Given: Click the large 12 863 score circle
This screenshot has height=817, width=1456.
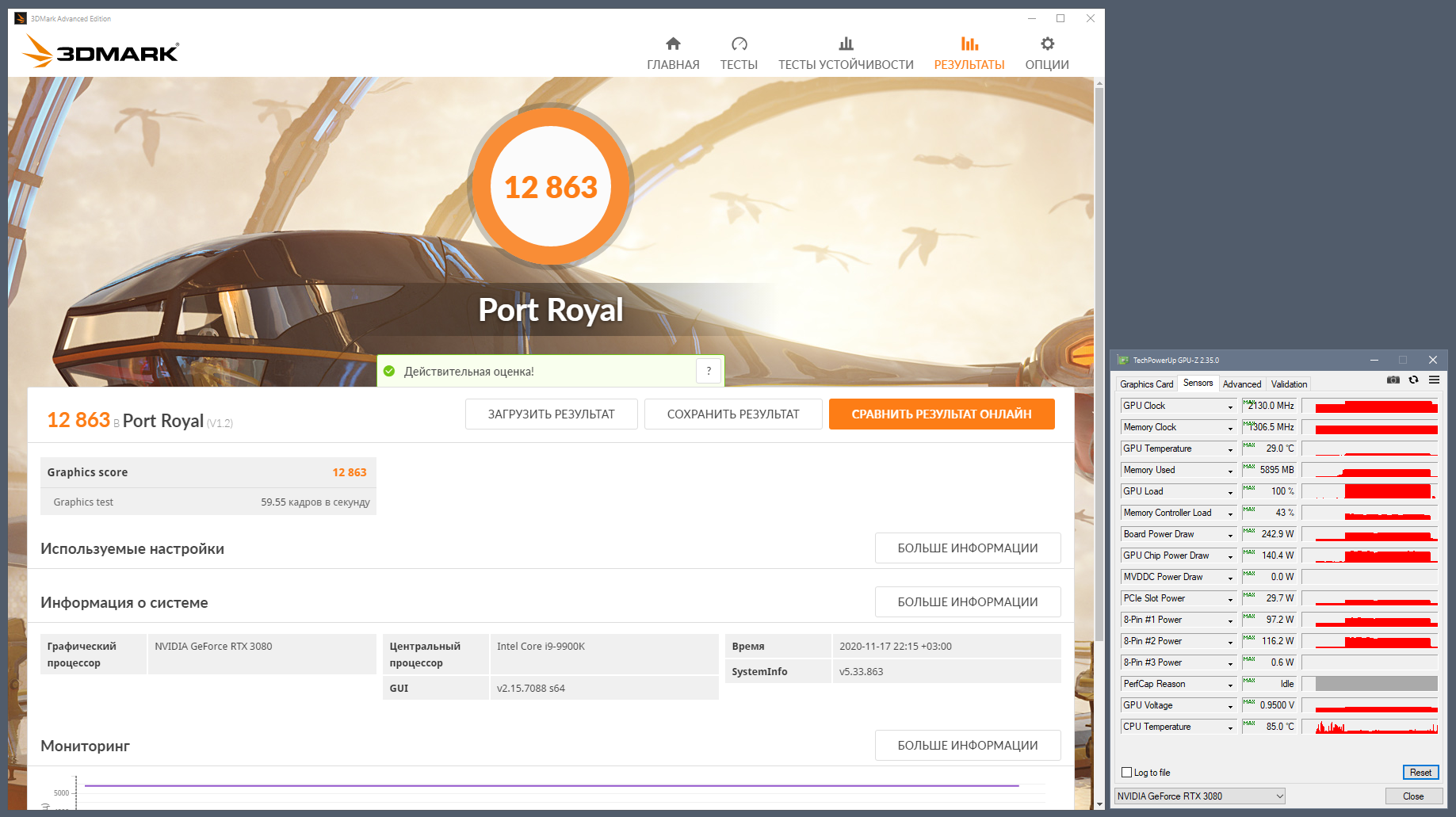Looking at the screenshot, I should click(x=551, y=187).
